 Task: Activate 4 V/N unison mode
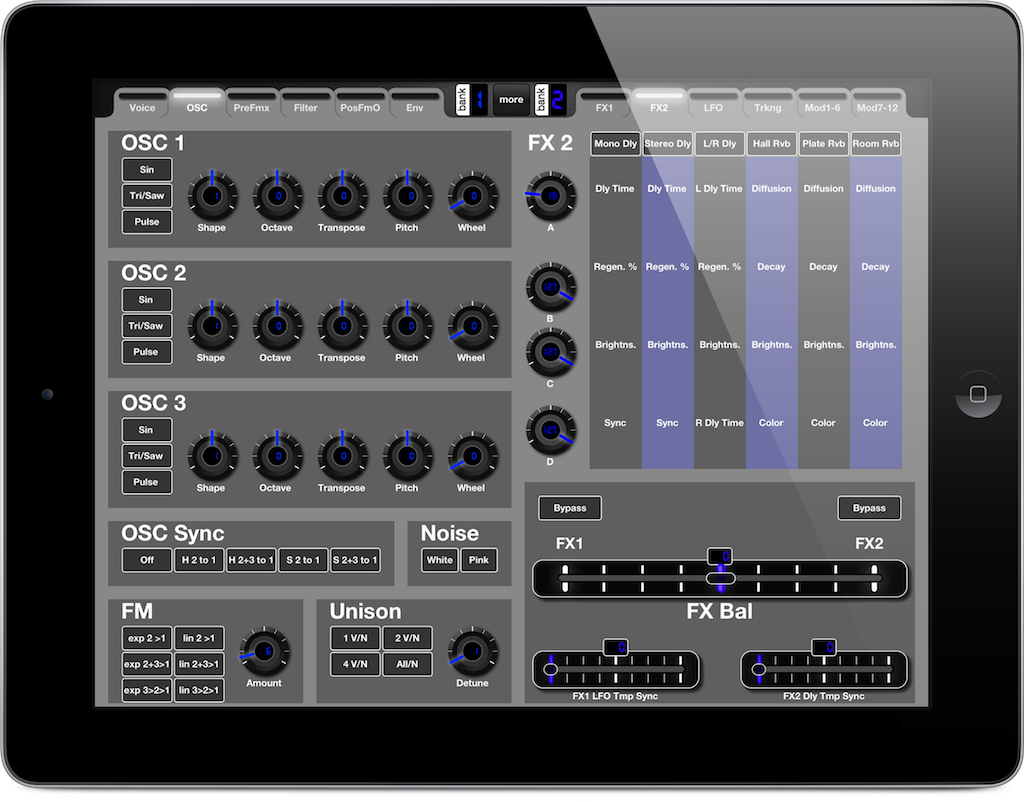(x=355, y=663)
